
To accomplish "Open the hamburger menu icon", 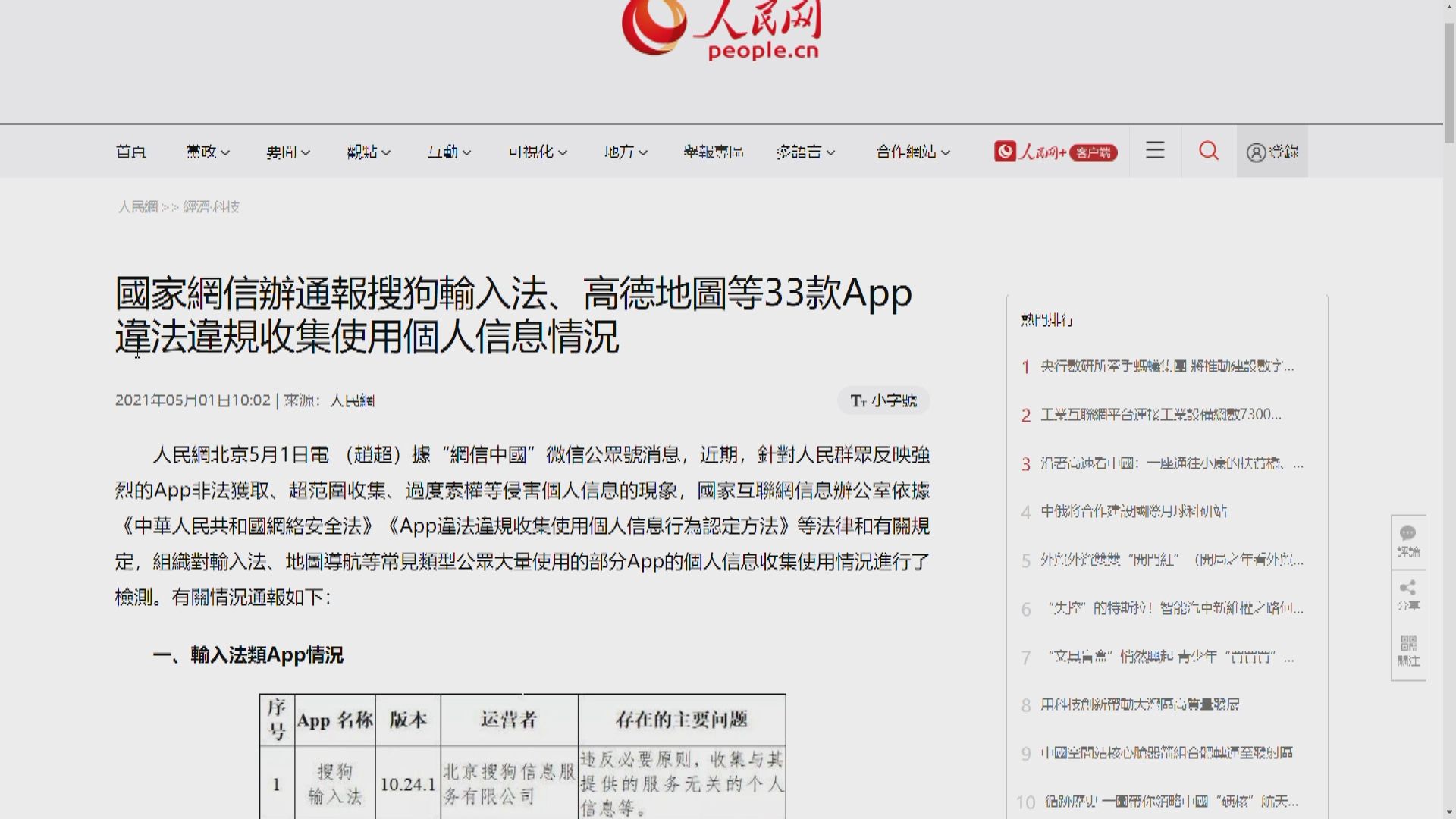I will tap(1155, 150).
